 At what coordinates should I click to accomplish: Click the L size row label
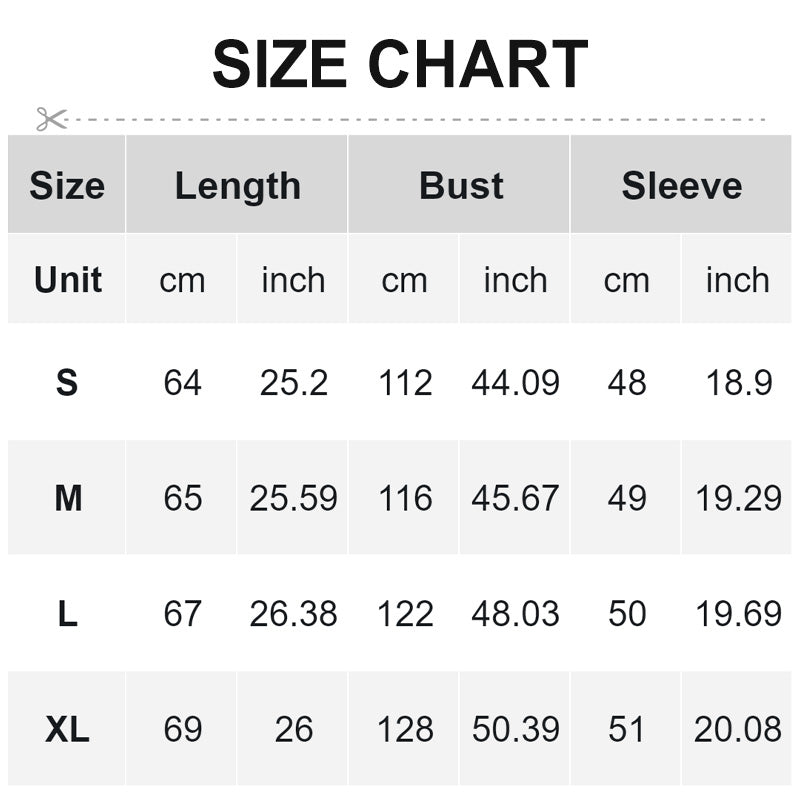[67, 614]
